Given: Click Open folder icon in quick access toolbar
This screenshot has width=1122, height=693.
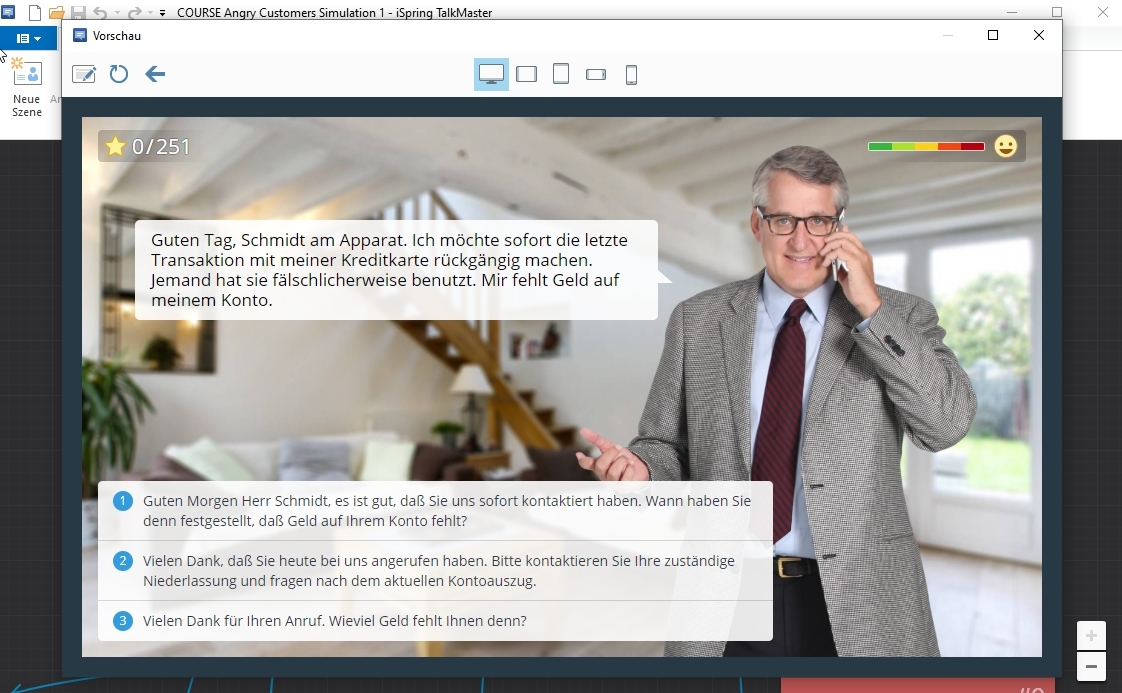Looking at the screenshot, I should point(57,12).
